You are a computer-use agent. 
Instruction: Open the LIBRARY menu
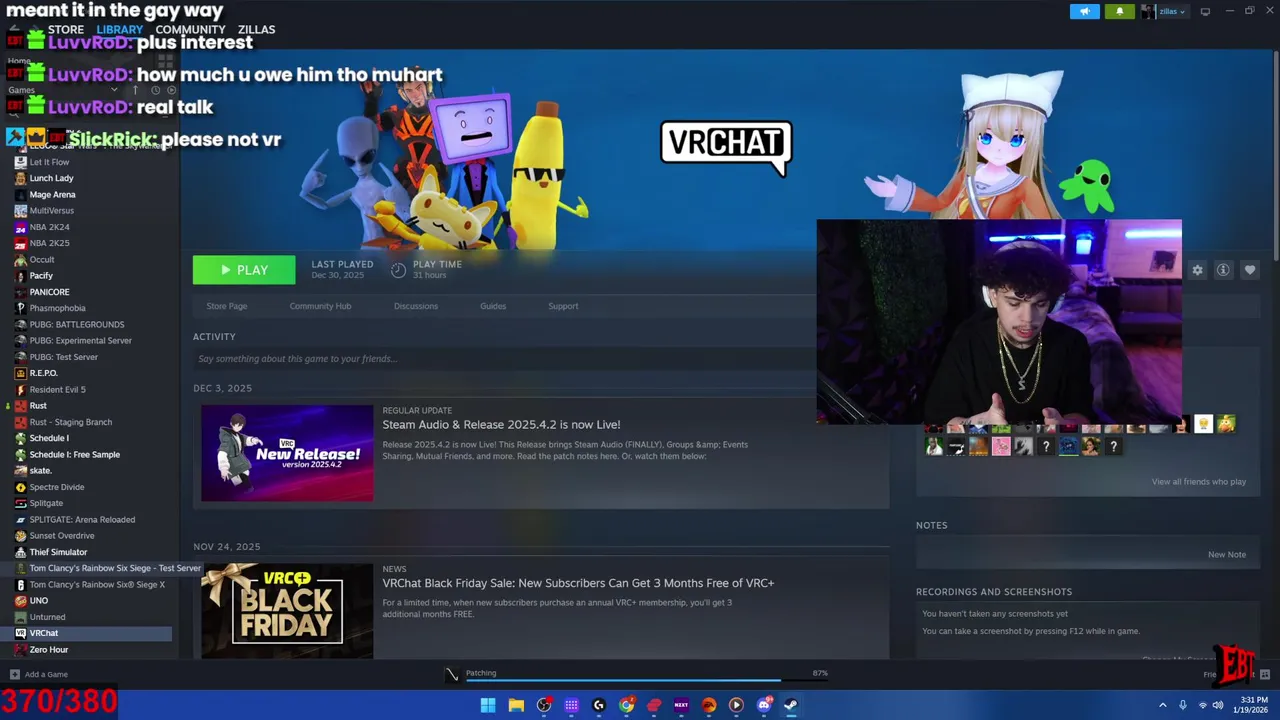[119, 29]
